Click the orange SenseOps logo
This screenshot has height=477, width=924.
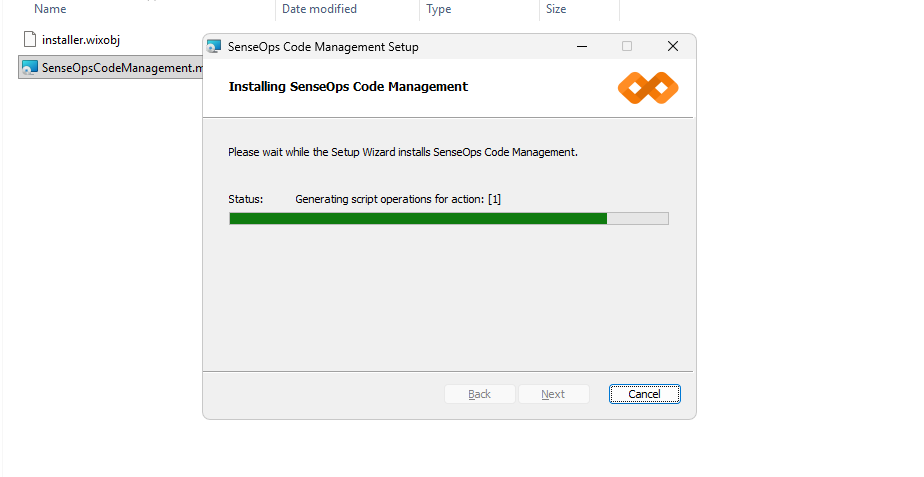point(648,88)
